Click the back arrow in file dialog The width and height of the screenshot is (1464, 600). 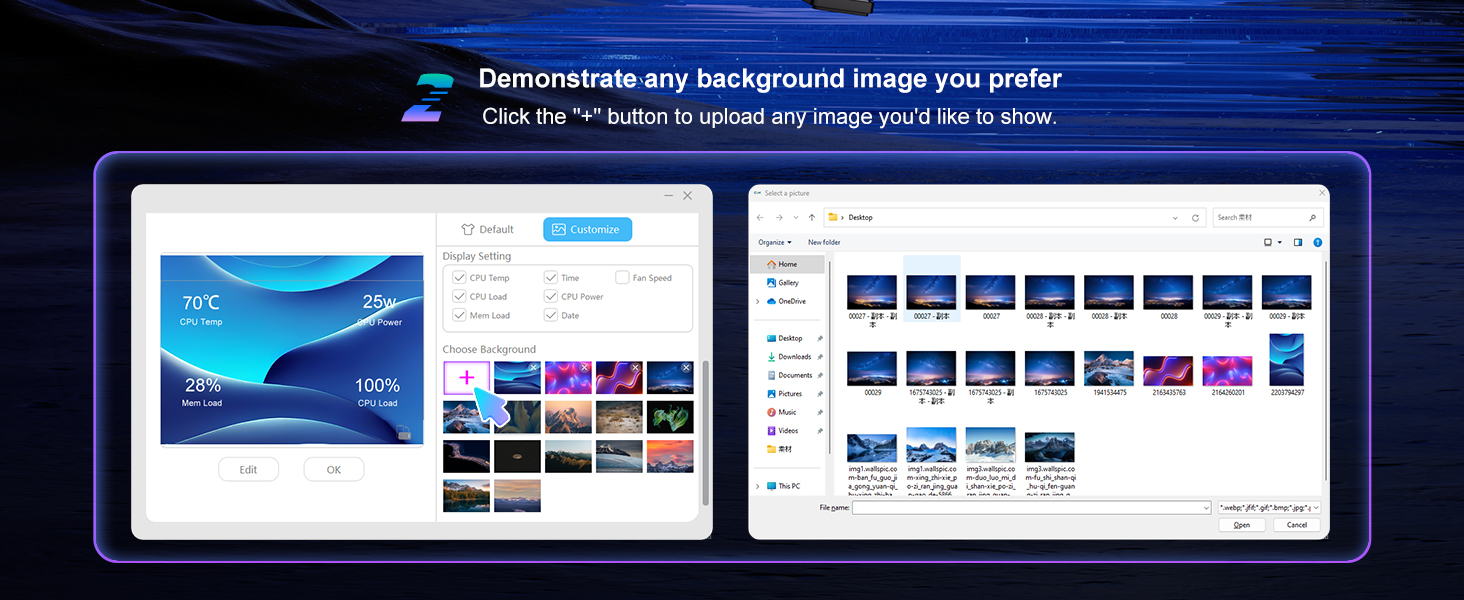(x=761, y=217)
